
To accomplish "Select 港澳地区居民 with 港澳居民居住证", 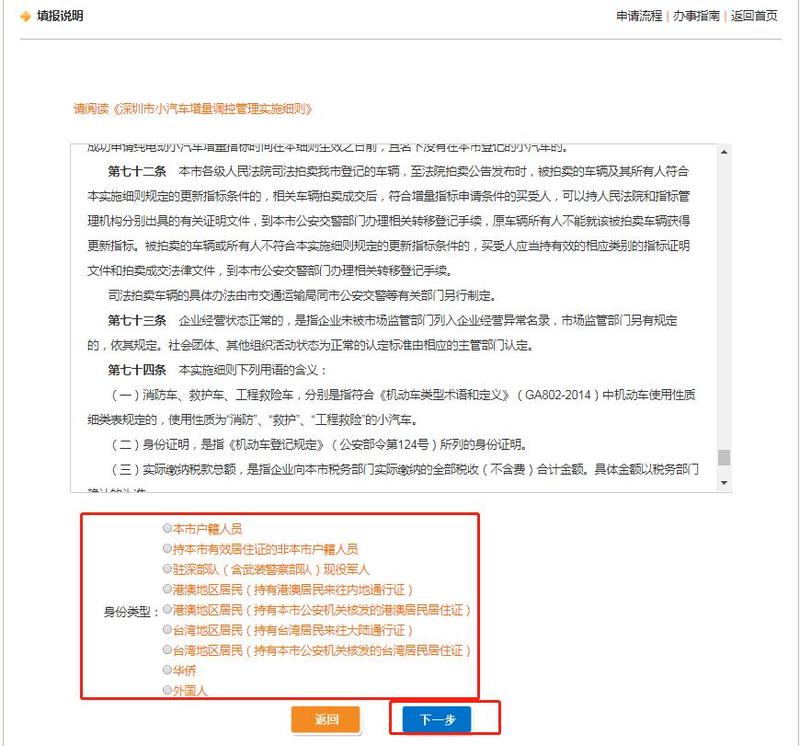I will click(167, 609).
